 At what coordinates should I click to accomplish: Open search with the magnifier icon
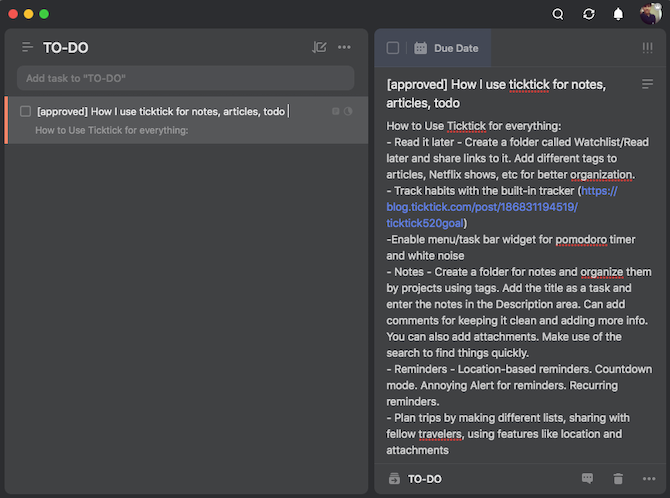(x=558, y=14)
